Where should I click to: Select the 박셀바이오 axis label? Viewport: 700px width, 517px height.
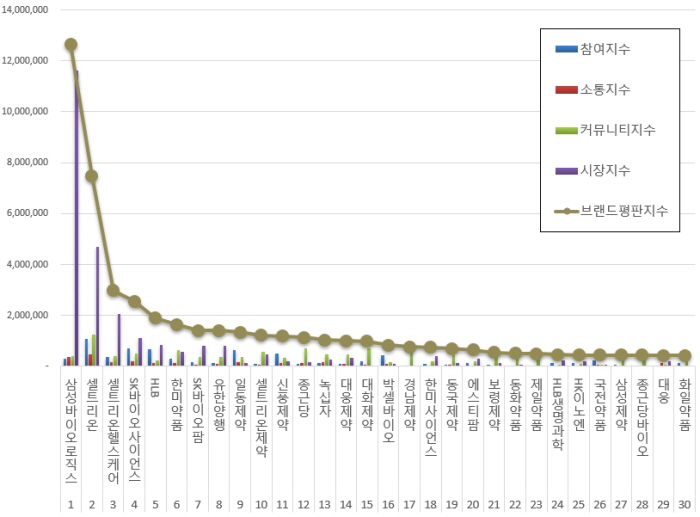tap(388, 411)
